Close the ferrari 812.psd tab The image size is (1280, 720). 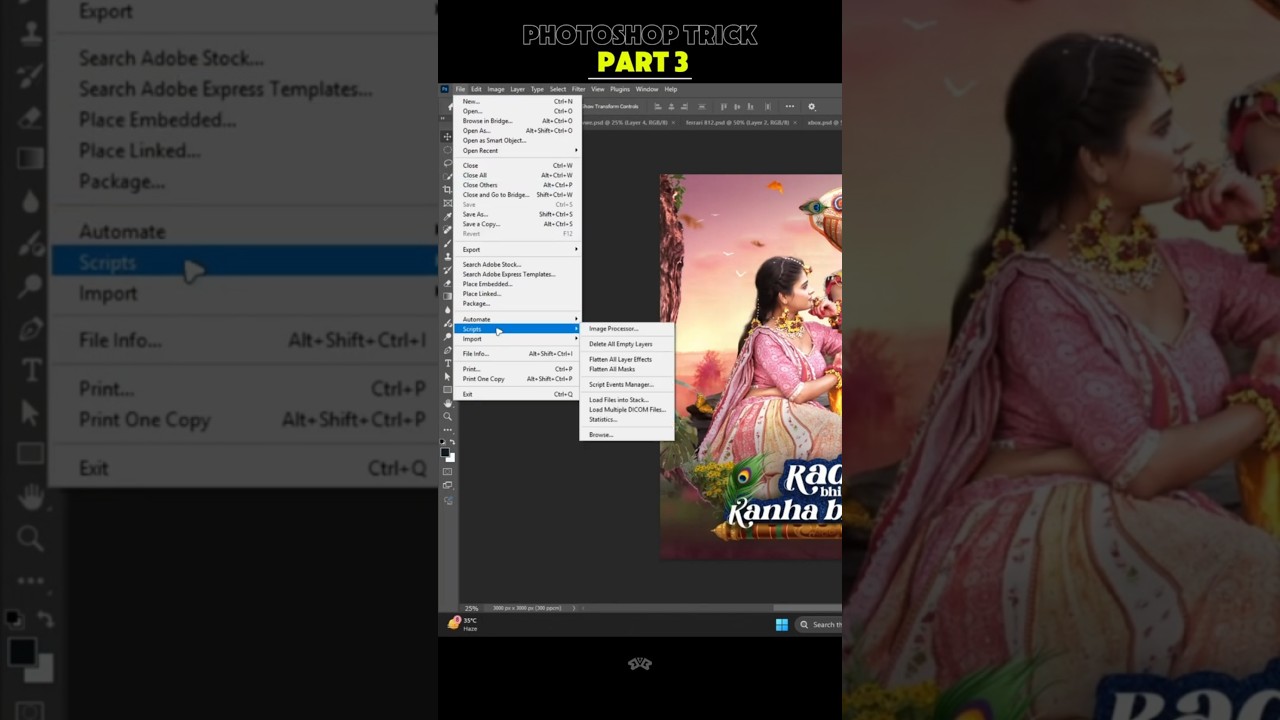[795, 122]
